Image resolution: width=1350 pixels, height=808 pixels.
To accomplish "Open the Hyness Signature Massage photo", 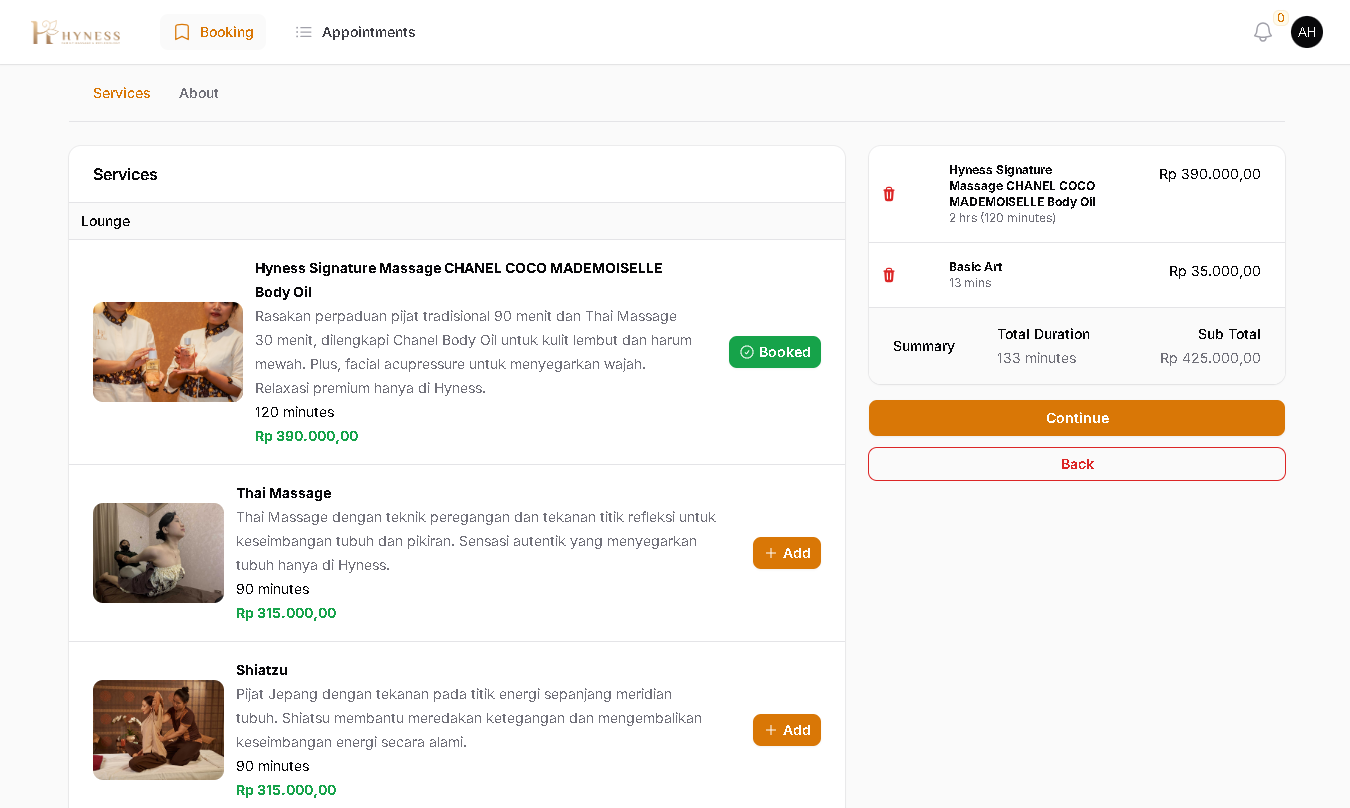I will pyautogui.click(x=168, y=352).
